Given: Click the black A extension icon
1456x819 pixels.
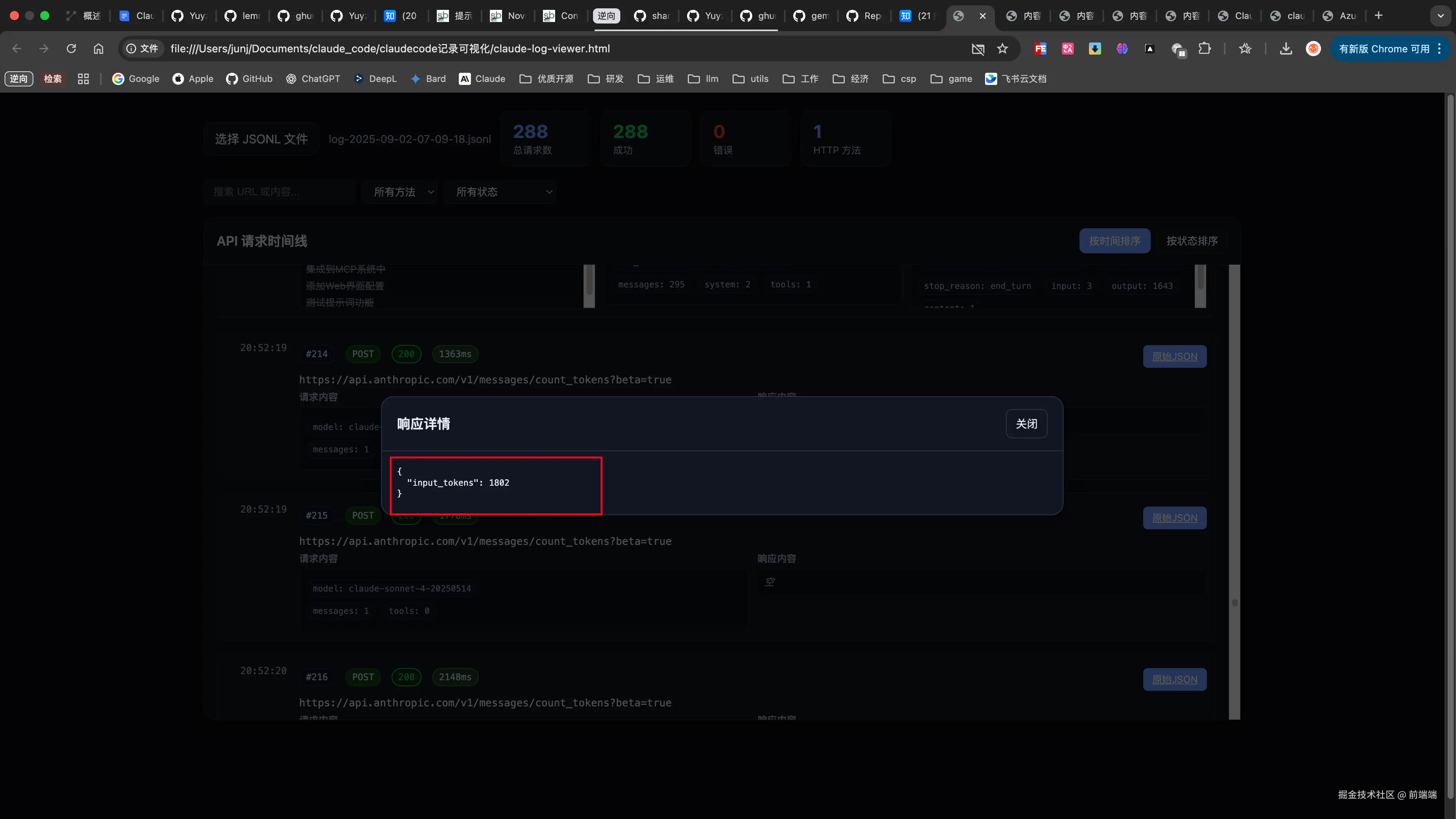Looking at the screenshot, I should coord(1149,49).
